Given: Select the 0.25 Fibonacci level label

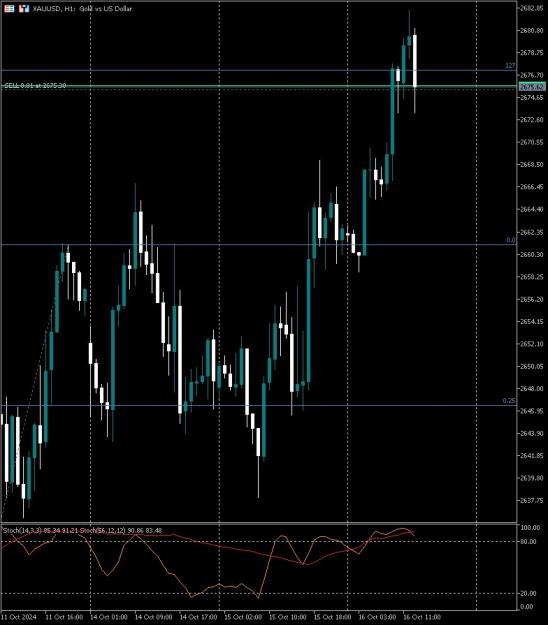Looking at the screenshot, I should [509, 401].
